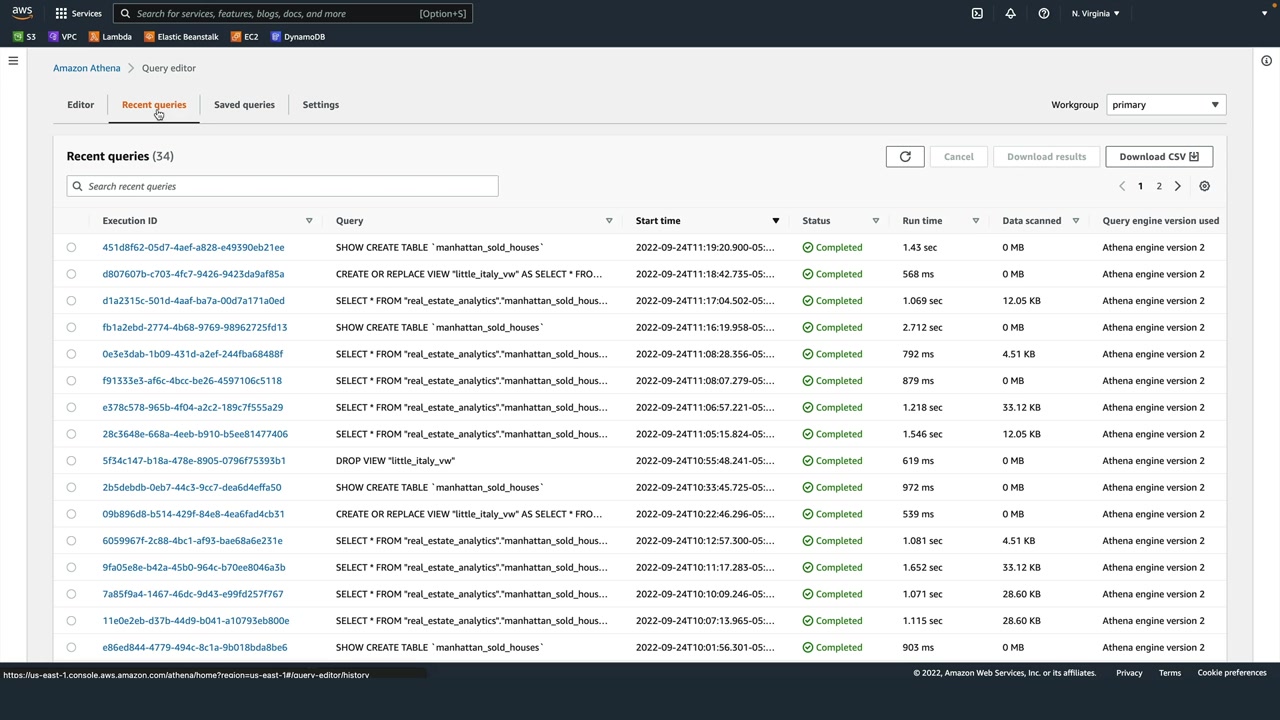This screenshot has width=1280, height=720.
Task: Select query row 451d8f62-05d7-4aef-a828-e49390eb21ee
Action: tap(71, 248)
